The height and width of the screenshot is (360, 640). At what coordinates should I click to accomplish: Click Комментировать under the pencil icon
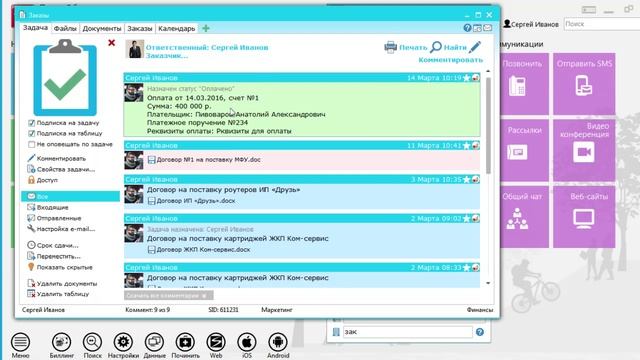[x=451, y=60]
